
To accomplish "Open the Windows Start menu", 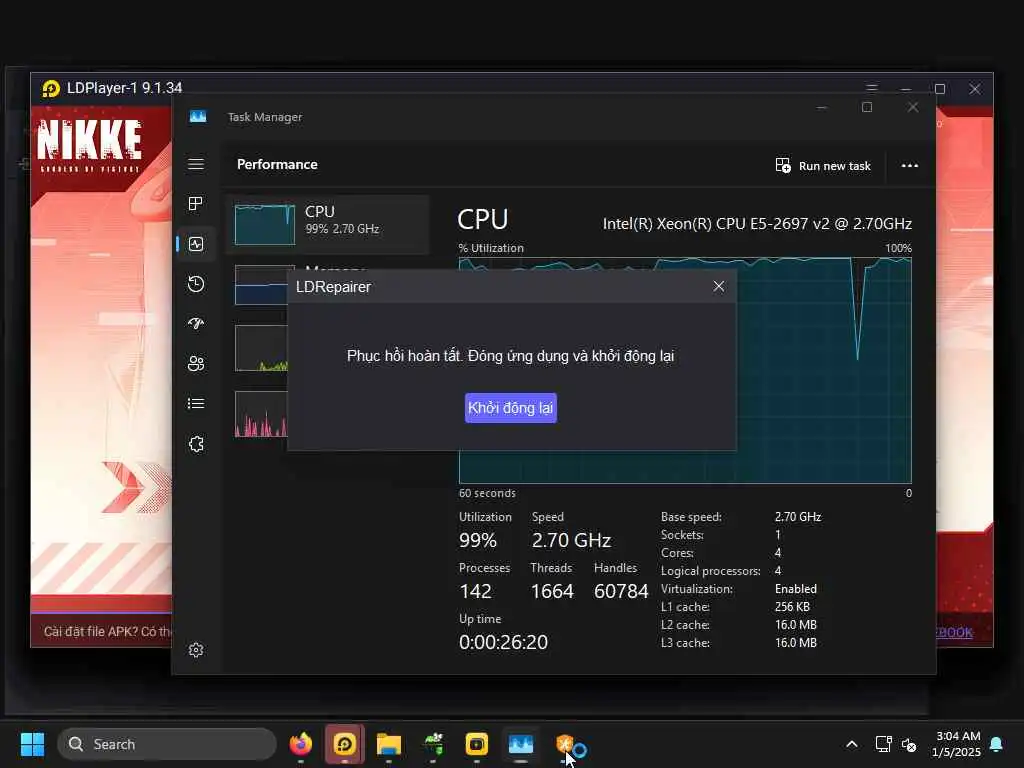I will click(33, 744).
